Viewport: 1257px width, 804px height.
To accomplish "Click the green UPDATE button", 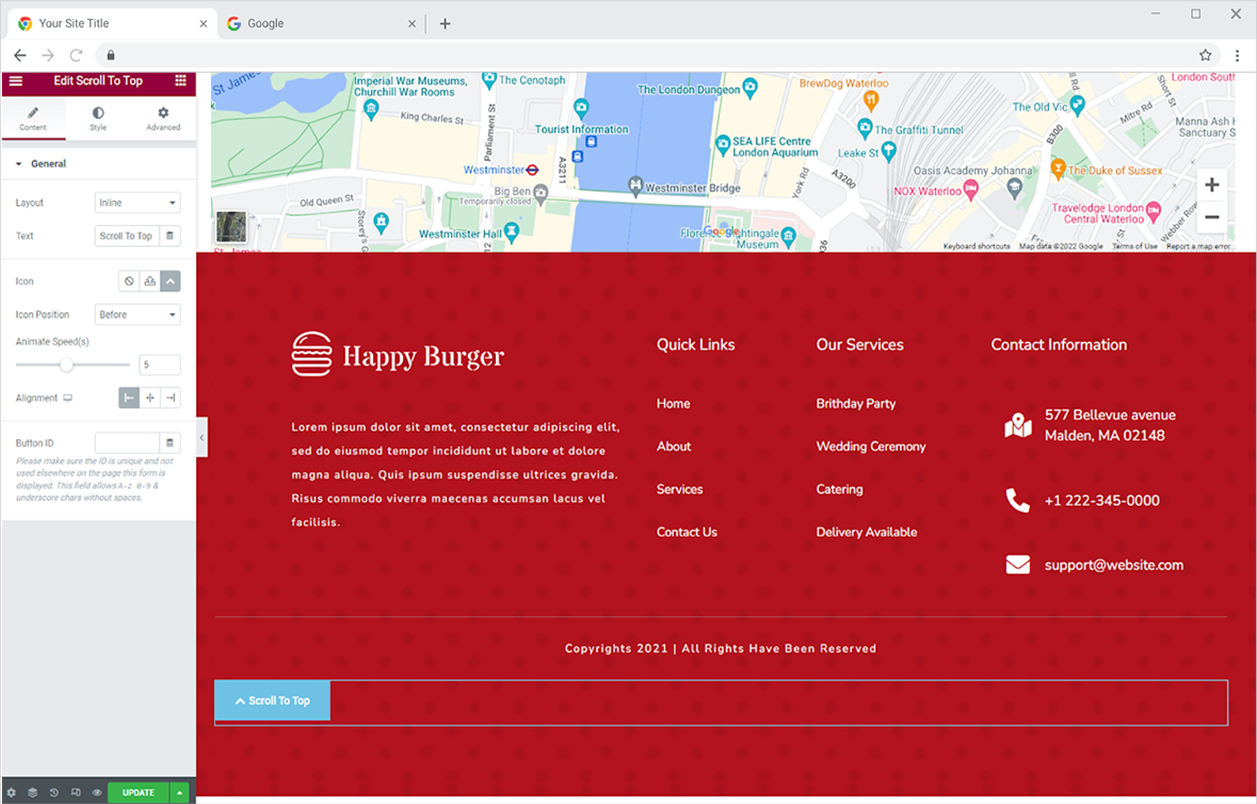I will pyautogui.click(x=138, y=793).
